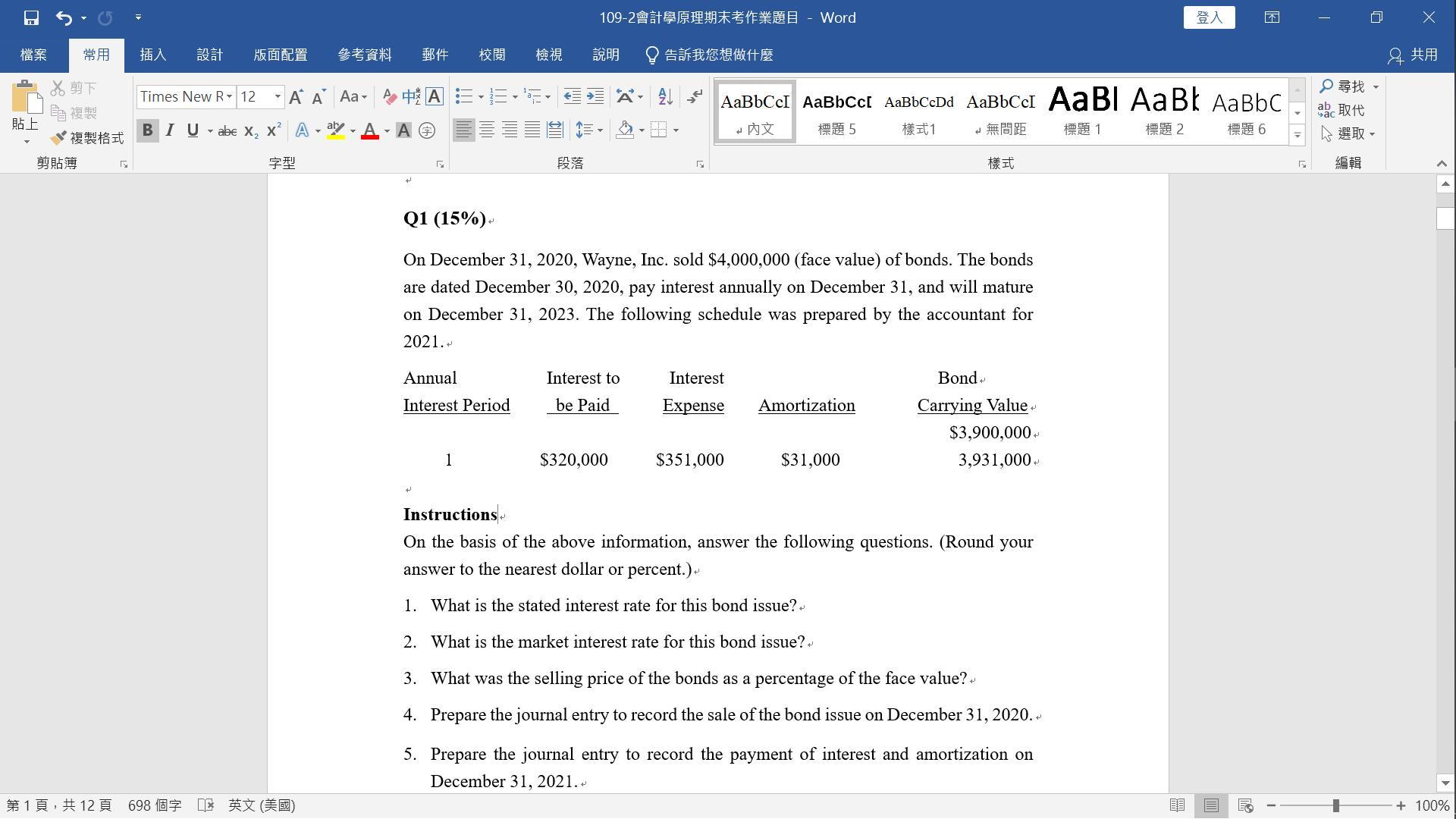
Task: Open the 版面配置 layout tab
Action: (x=280, y=55)
